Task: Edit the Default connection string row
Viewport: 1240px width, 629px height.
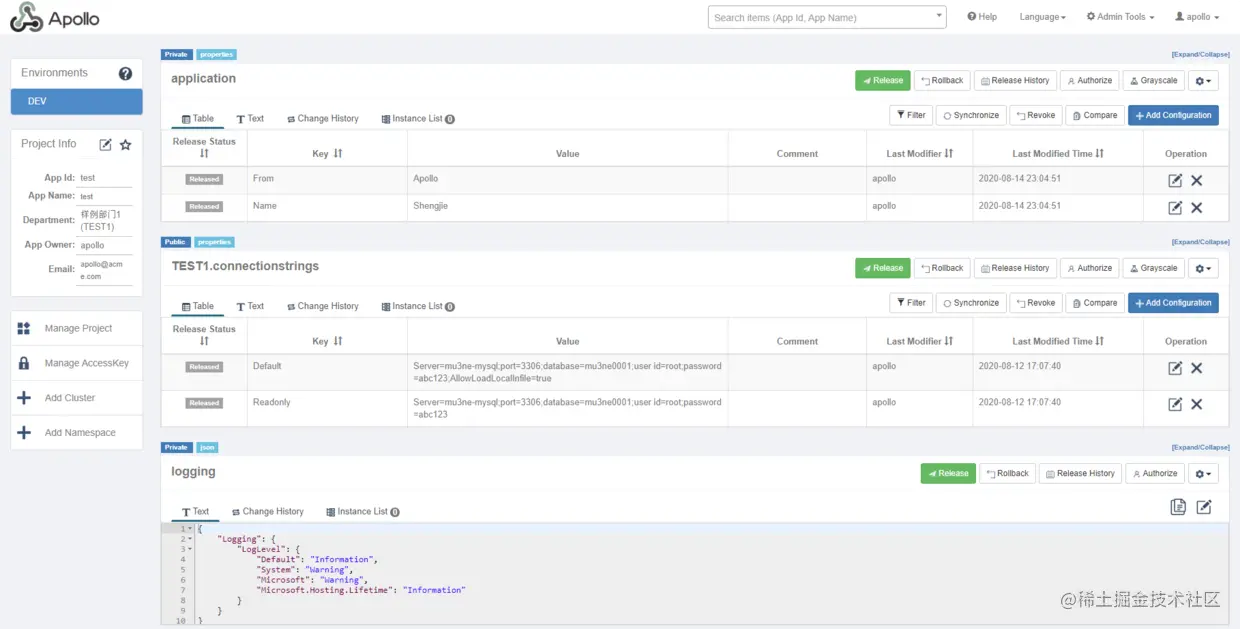Action: tap(1175, 368)
